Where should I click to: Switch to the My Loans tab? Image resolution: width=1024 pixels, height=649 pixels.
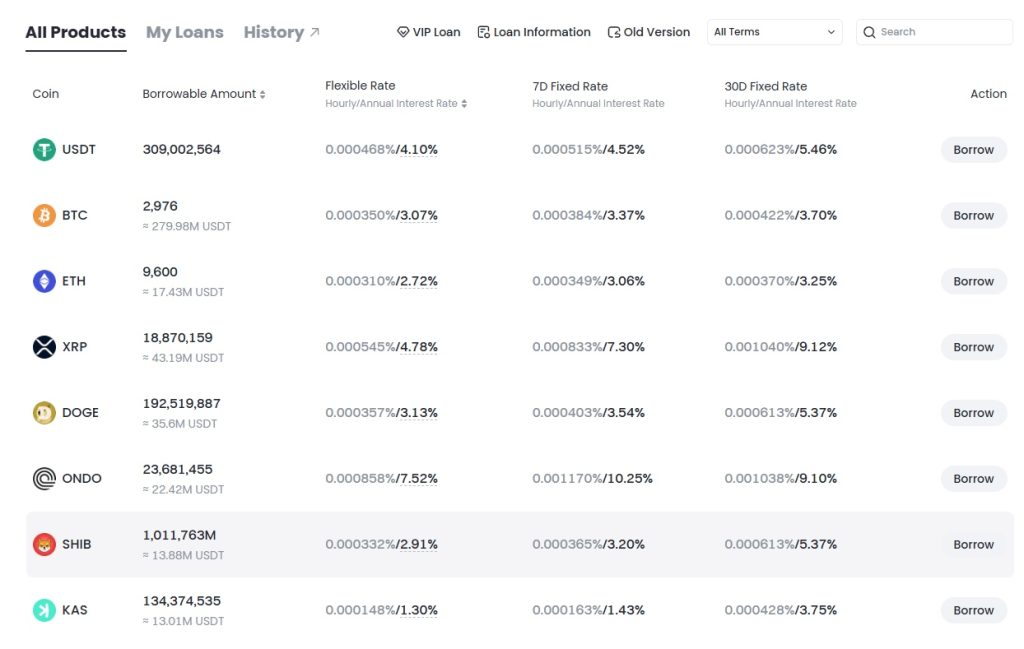click(x=184, y=31)
